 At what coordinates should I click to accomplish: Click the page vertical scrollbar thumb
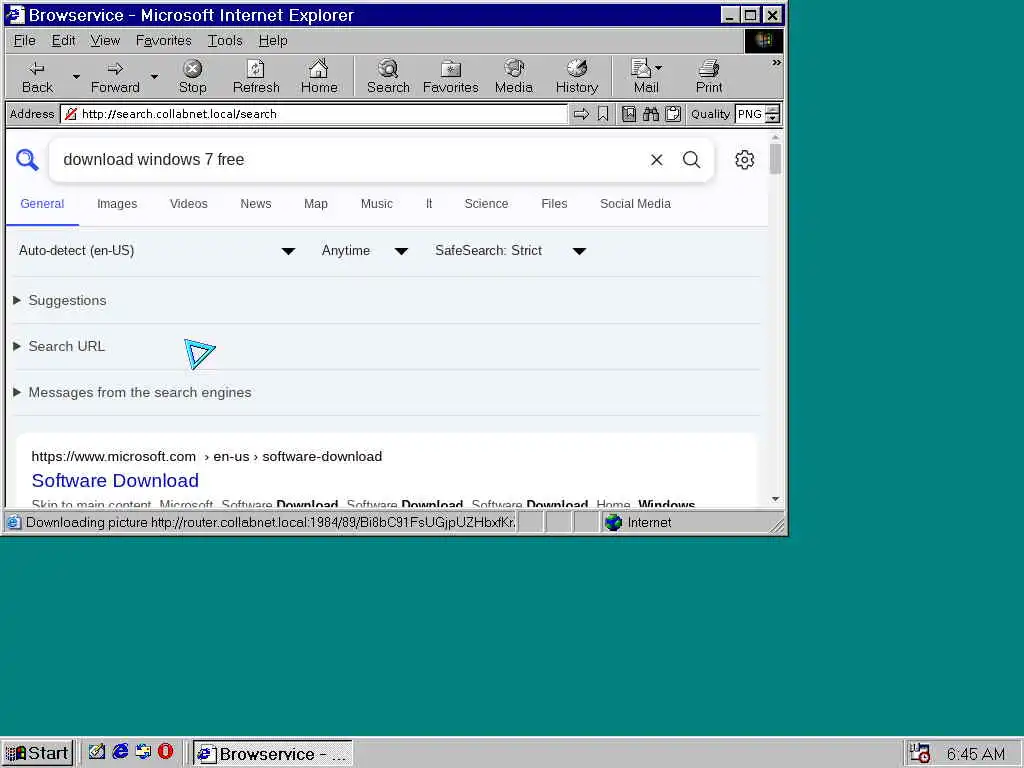[x=775, y=159]
